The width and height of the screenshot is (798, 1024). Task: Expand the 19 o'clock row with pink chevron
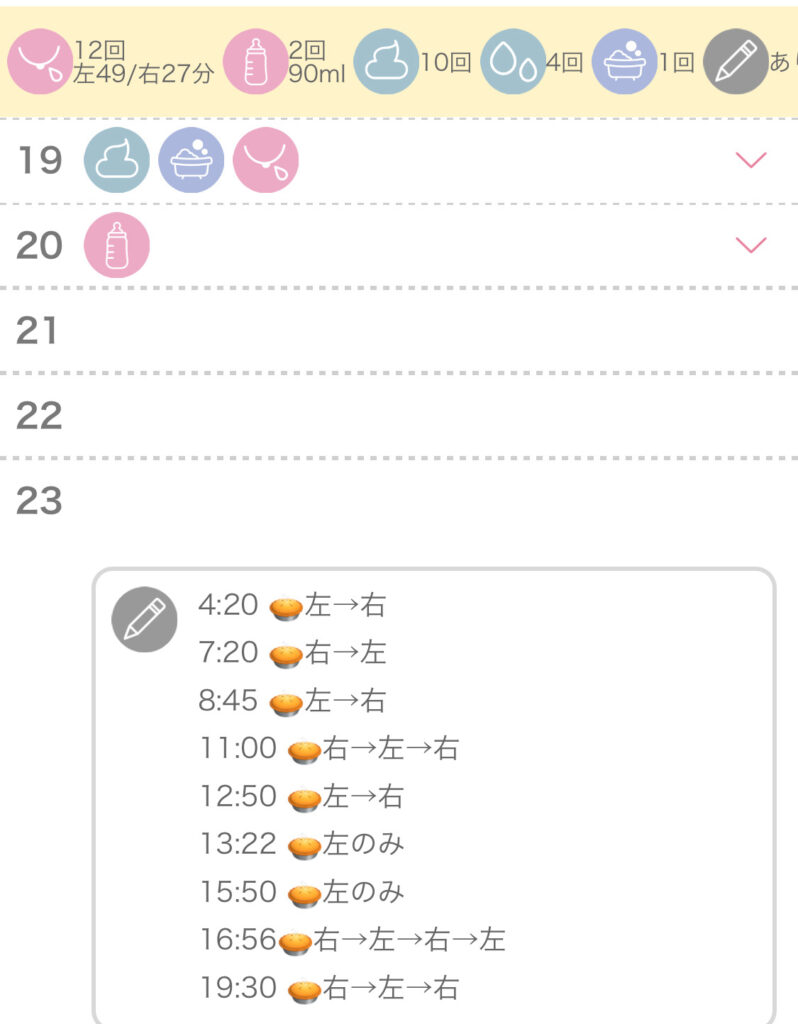(x=751, y=160)
